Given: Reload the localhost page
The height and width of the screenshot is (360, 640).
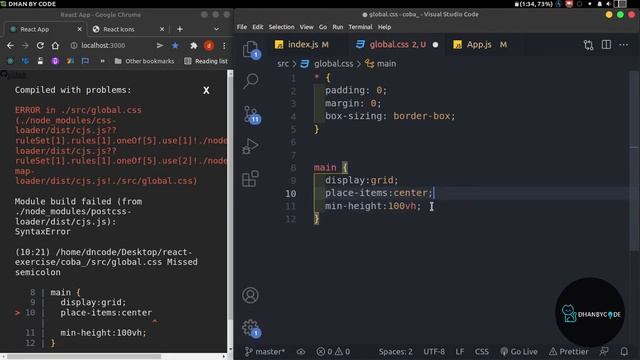Looking at the screenshot, I should coord(40,45).
